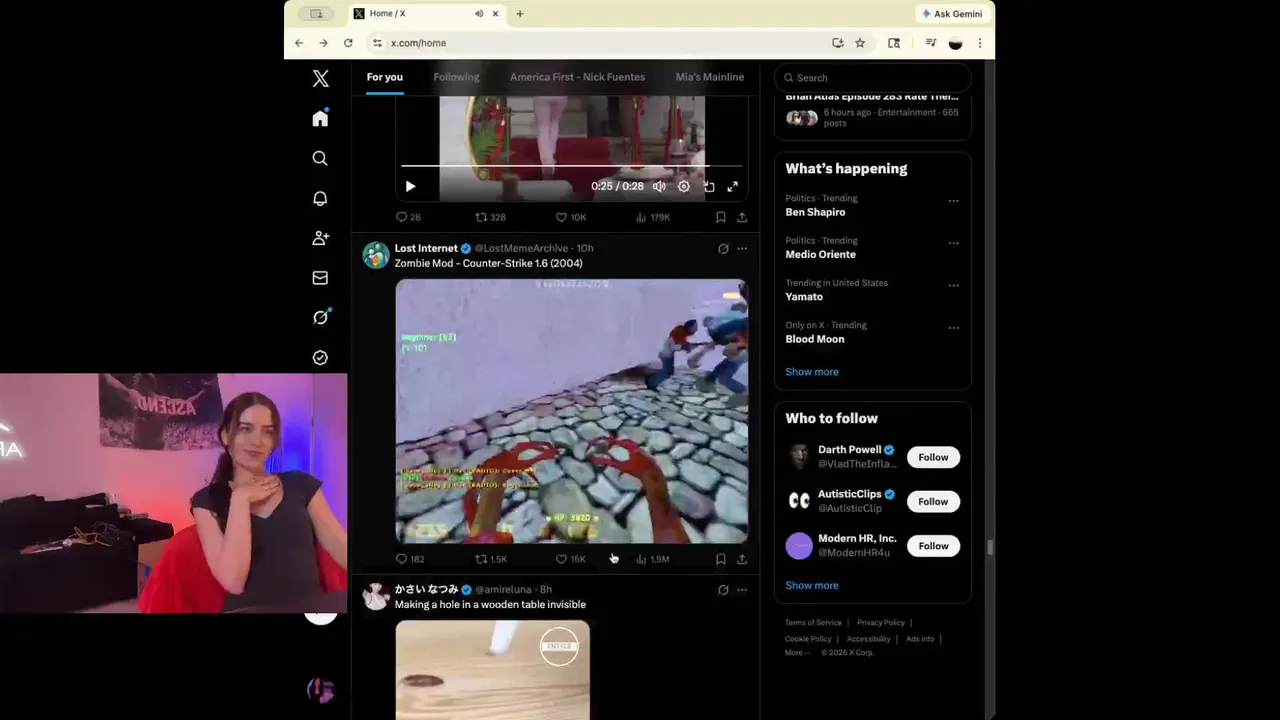
Task: Follow AutisticClips
Action: (x=933, y=501)
